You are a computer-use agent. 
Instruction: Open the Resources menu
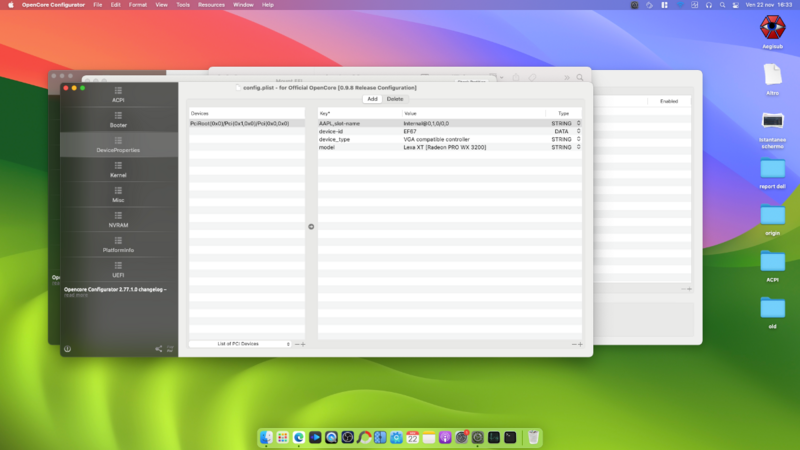point(211,5)
